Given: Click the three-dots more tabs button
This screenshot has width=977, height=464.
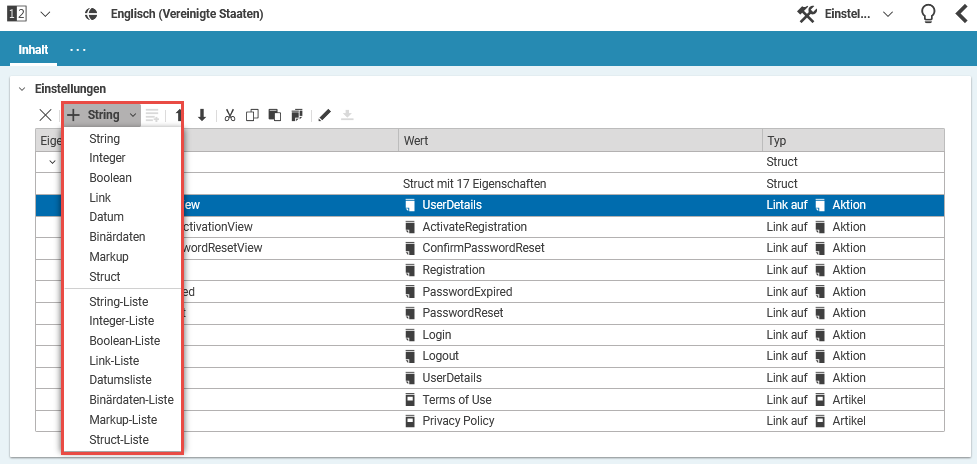Looking at the screenshot, I should 78,49.
